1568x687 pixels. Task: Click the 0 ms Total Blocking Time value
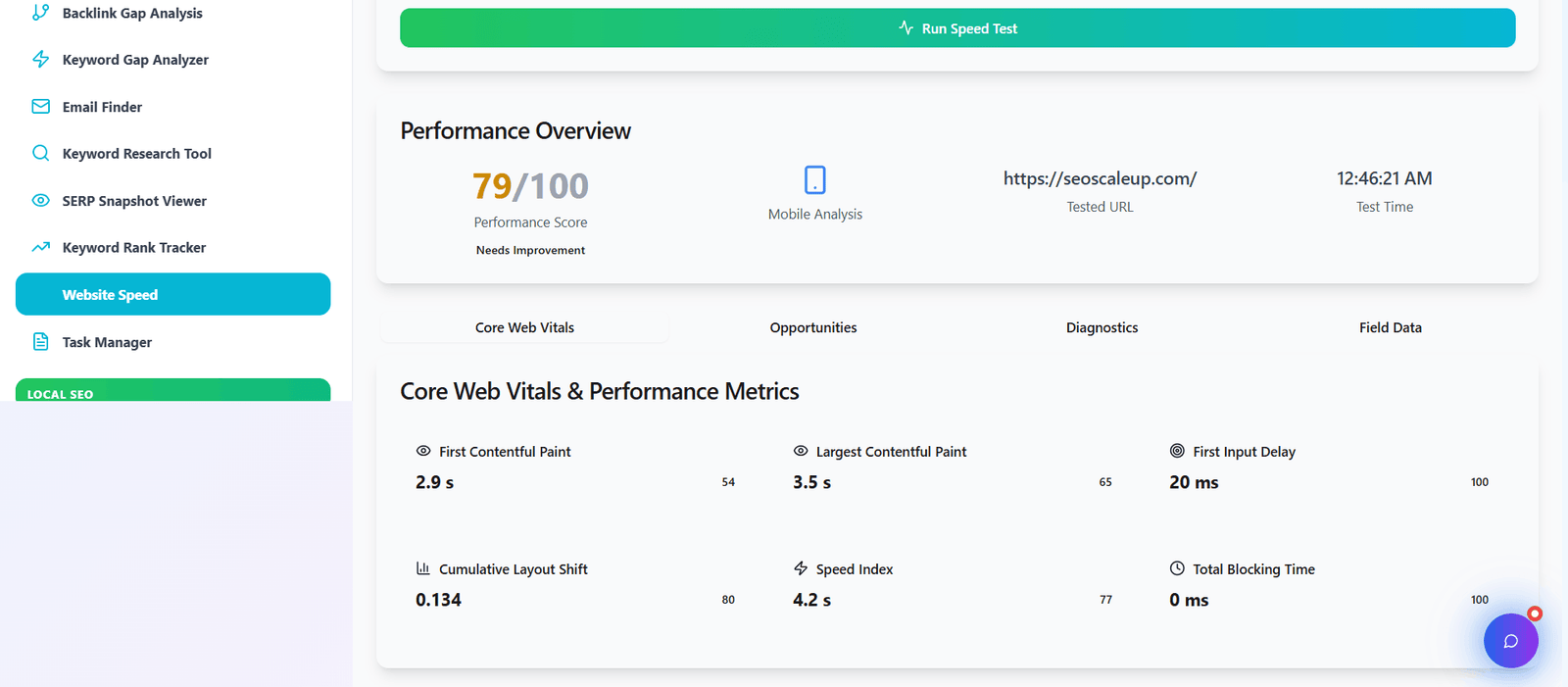pyautogui.click(x=1189, y=600)
